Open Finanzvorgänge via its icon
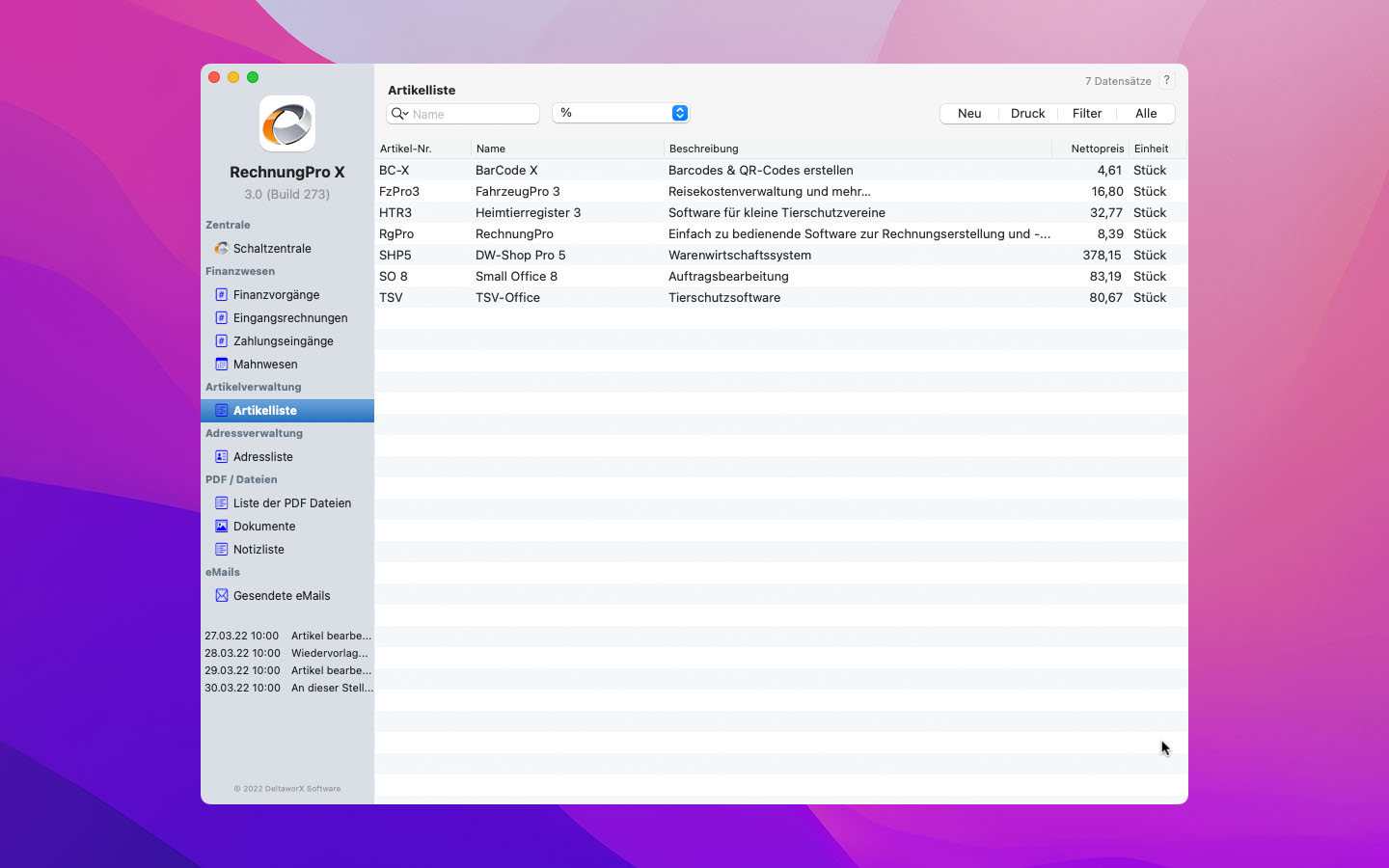This screenshot has height=868, width=1389. point(221,295)
